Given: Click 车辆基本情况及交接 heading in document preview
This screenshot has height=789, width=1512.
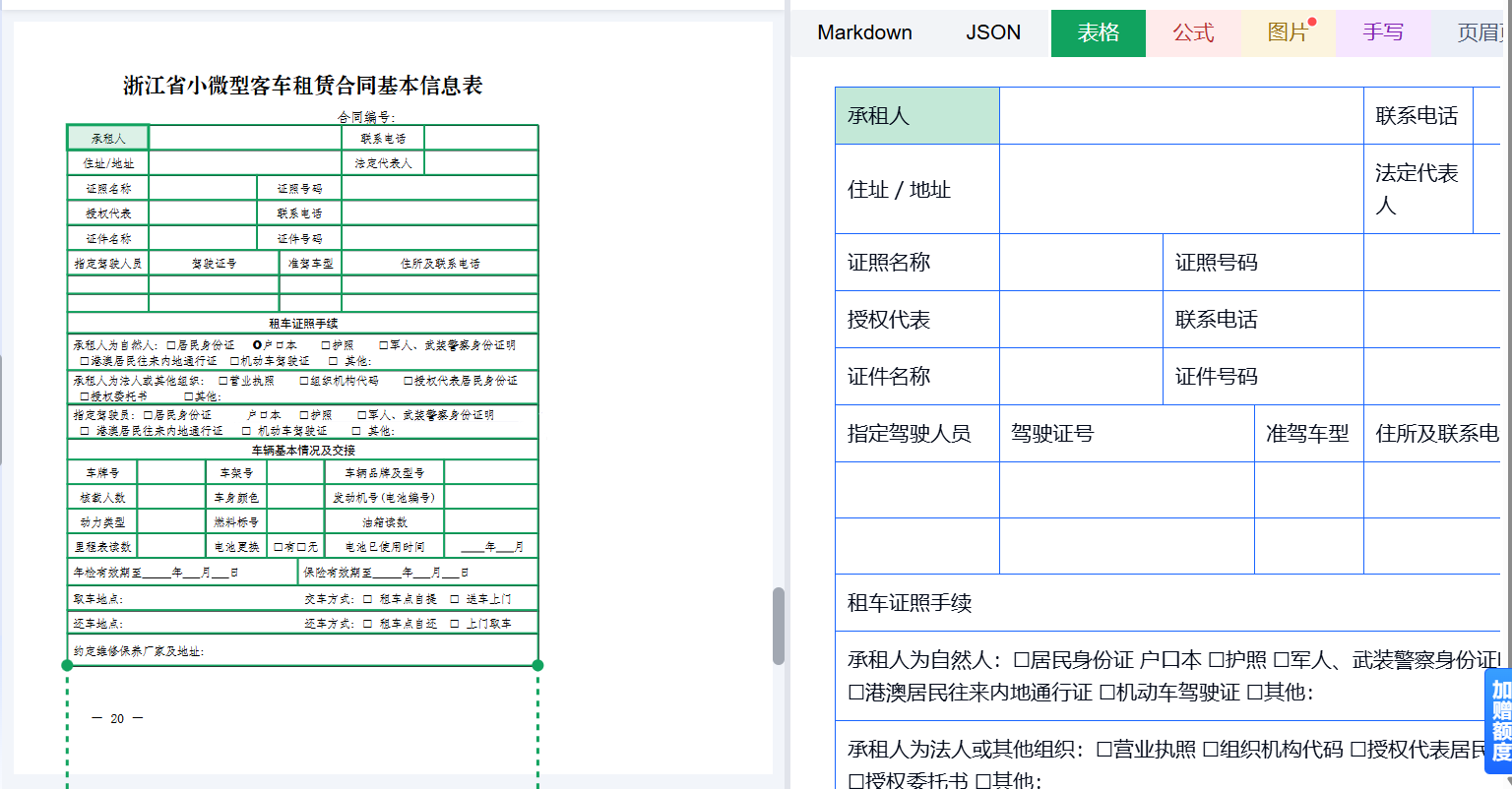Looking at the screenshot, I should tap(303, 450).
